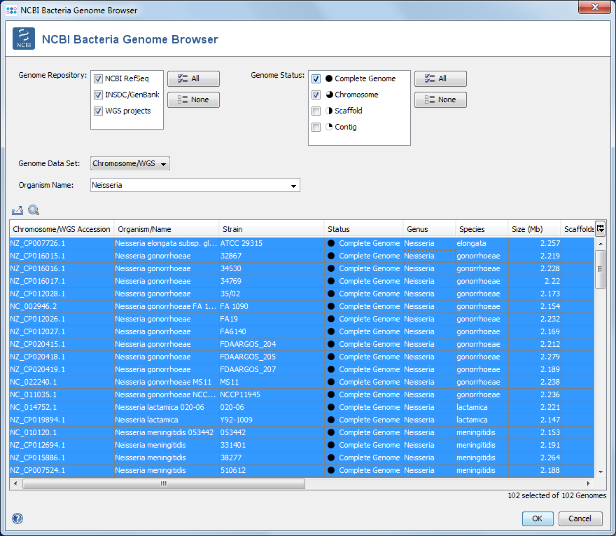Close the NCBI Bacteria Genome Browser window
Image resolution: width=616 pixels, height=536 pixels.
tap(595, 7)
